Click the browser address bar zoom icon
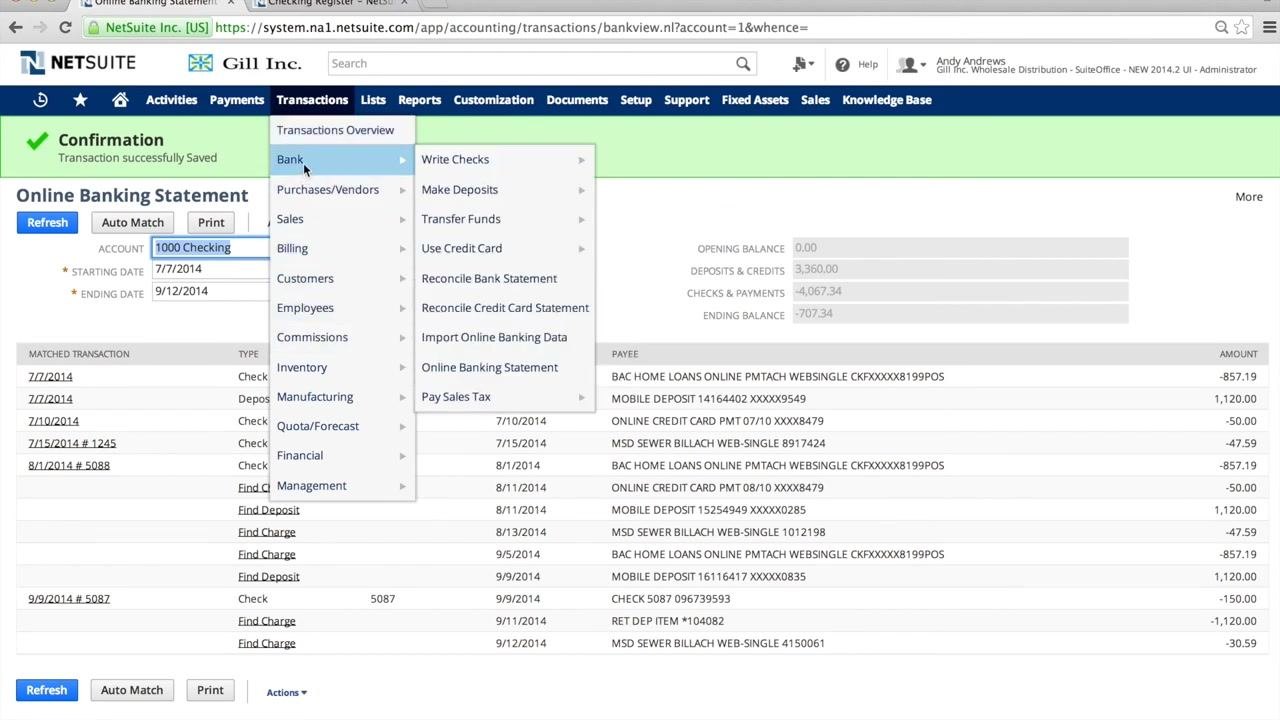The image size is (1280, 720). 1221,28
